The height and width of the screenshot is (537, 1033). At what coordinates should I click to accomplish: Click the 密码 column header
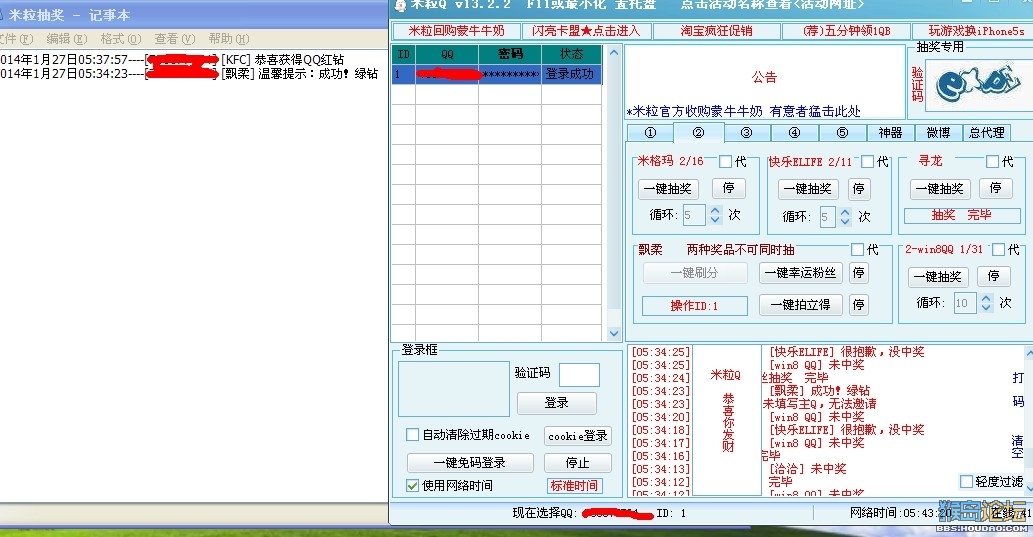(510, 54)
